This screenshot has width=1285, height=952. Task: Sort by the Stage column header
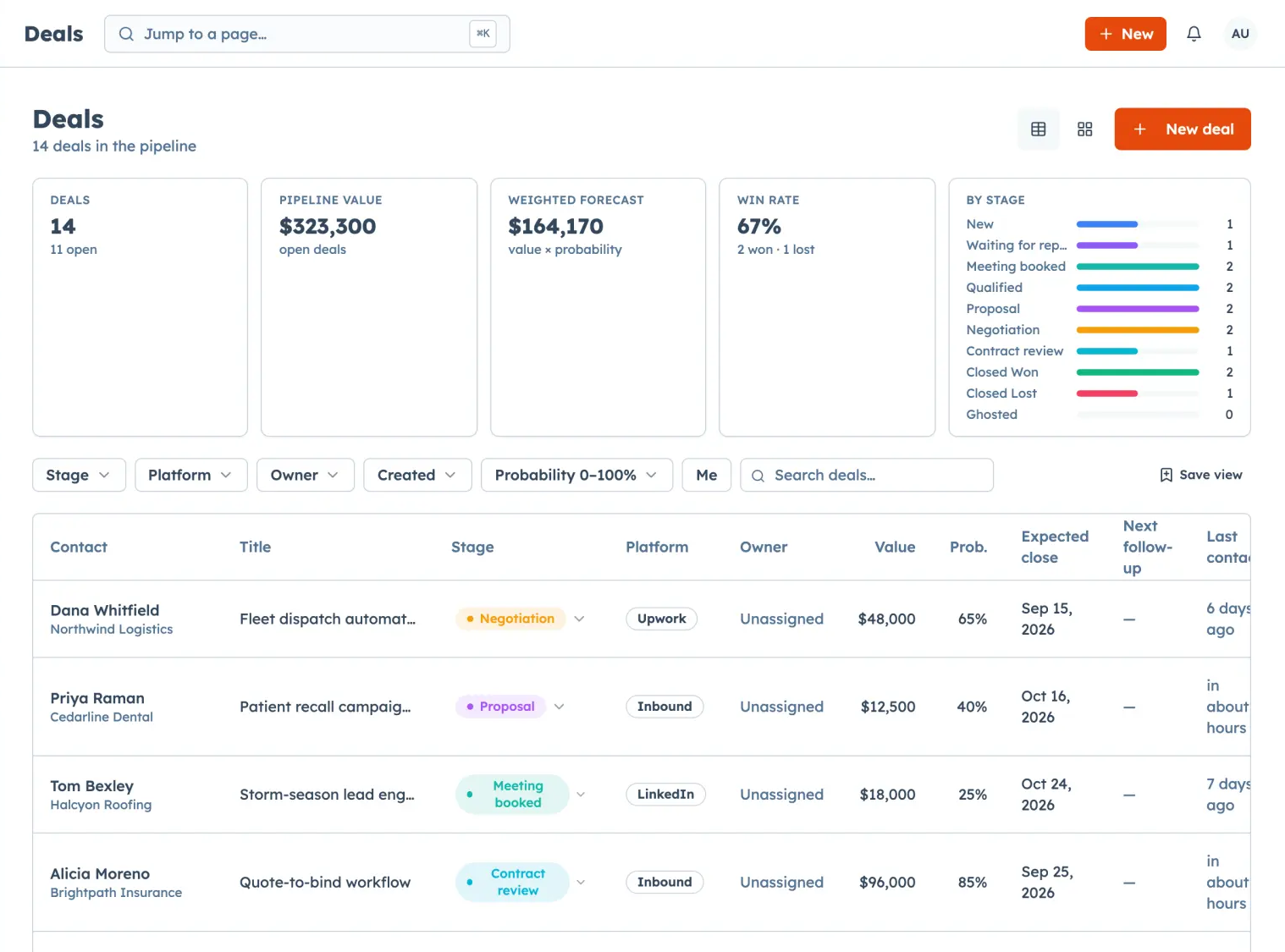[472, 547]
